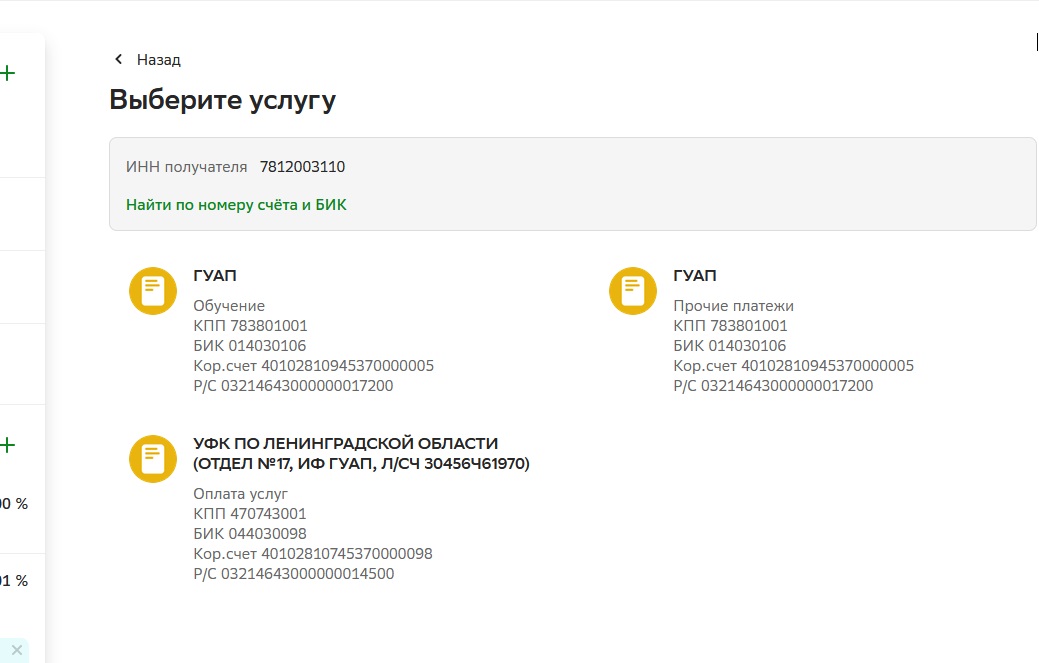
Task: Select the Оплата услуг service description
Action: click(x=241, y=494)
